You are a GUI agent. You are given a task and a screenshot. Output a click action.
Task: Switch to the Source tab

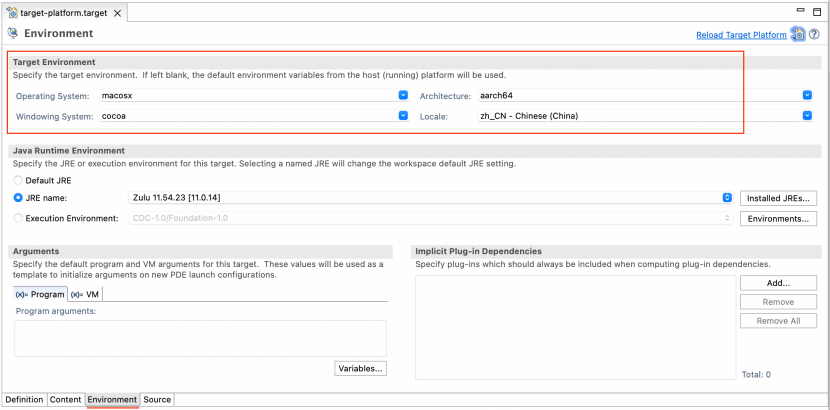click(157, 399)
